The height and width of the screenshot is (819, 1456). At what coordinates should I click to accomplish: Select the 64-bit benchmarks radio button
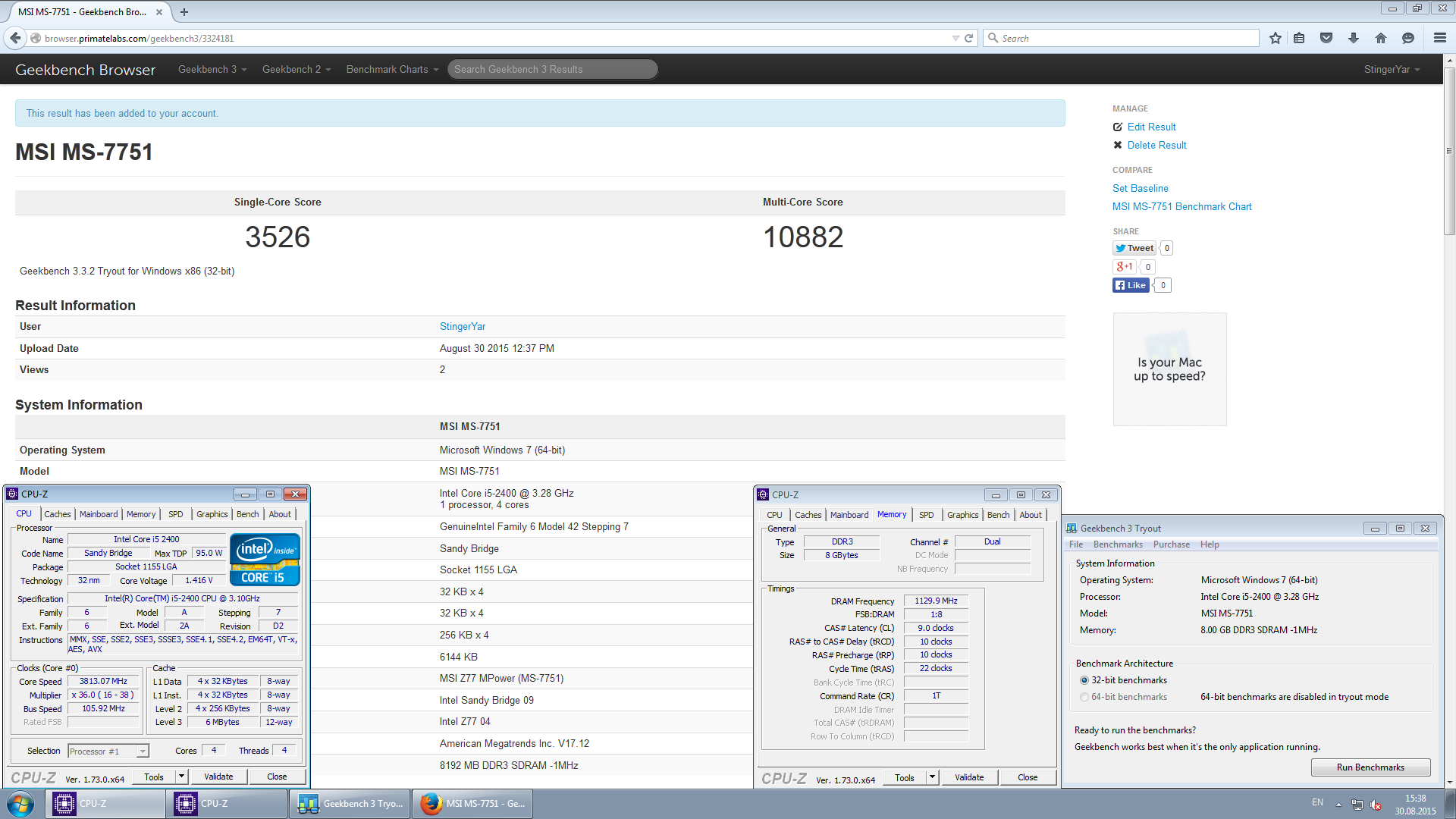(1084, 697)
